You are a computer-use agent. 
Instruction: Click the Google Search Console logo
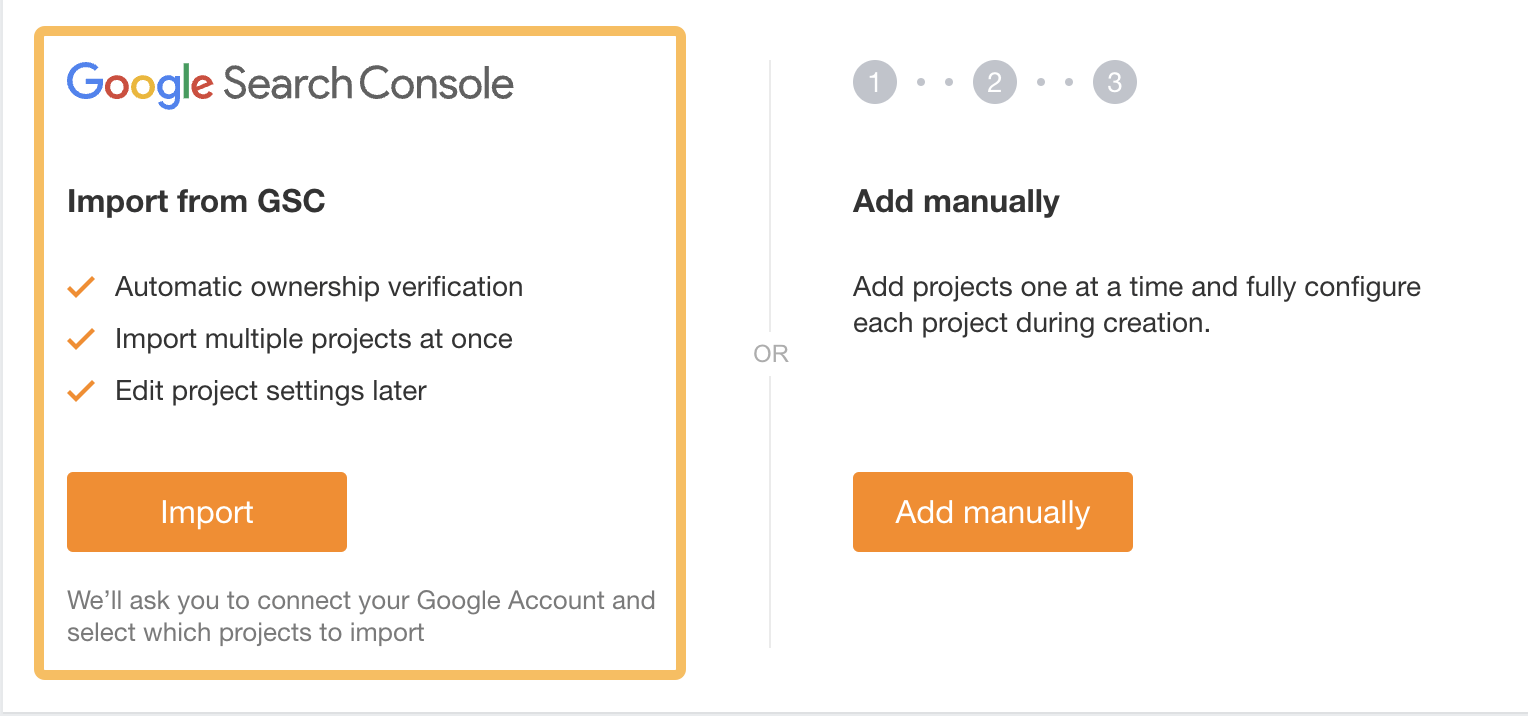point(289,84)
